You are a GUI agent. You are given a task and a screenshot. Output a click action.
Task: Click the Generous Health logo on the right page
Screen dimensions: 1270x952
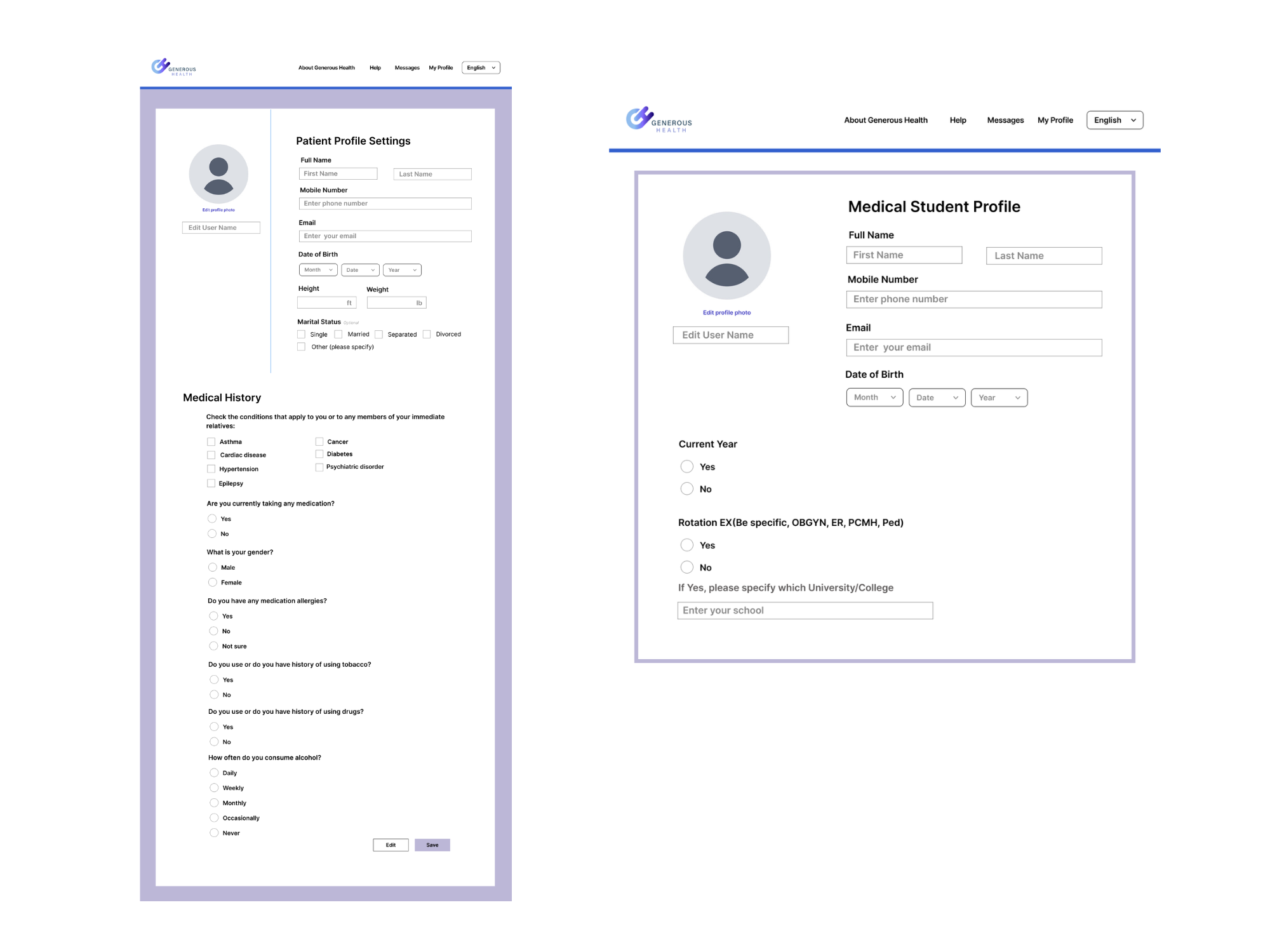(657, 120)
